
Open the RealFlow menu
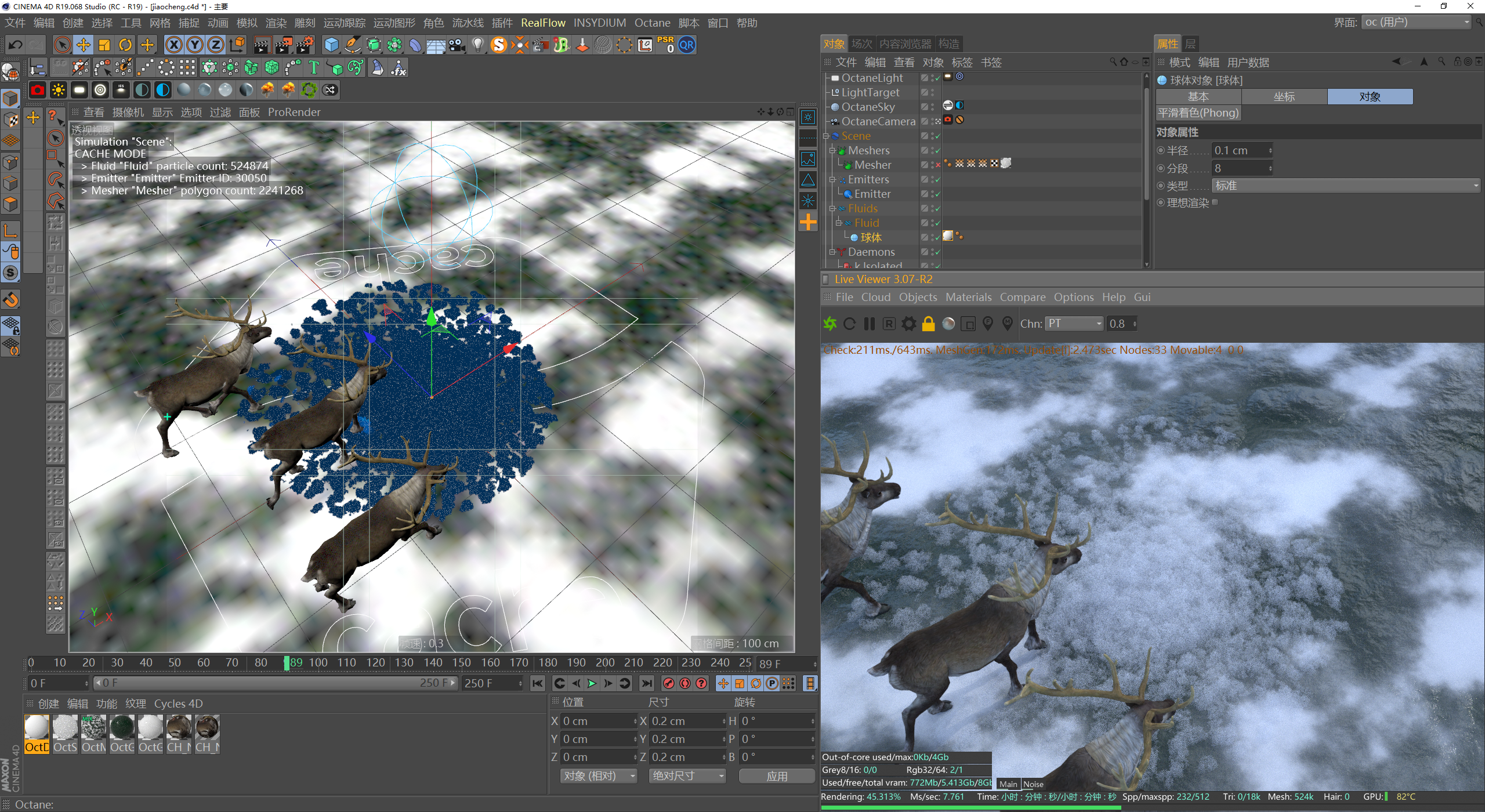point(543,23)
